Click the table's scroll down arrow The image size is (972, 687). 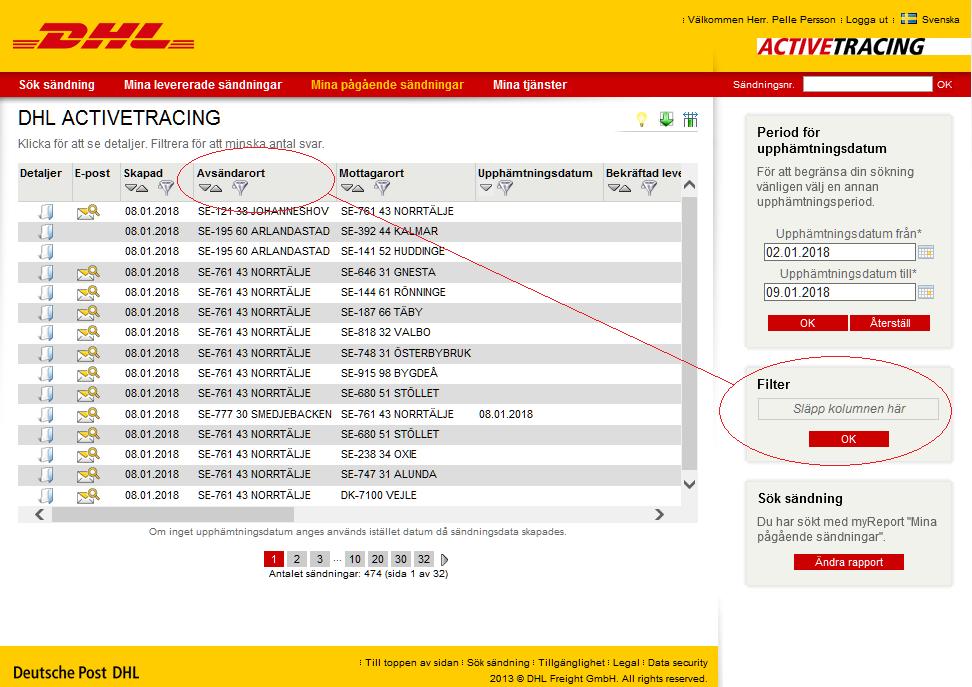click(x=689, y=484)
